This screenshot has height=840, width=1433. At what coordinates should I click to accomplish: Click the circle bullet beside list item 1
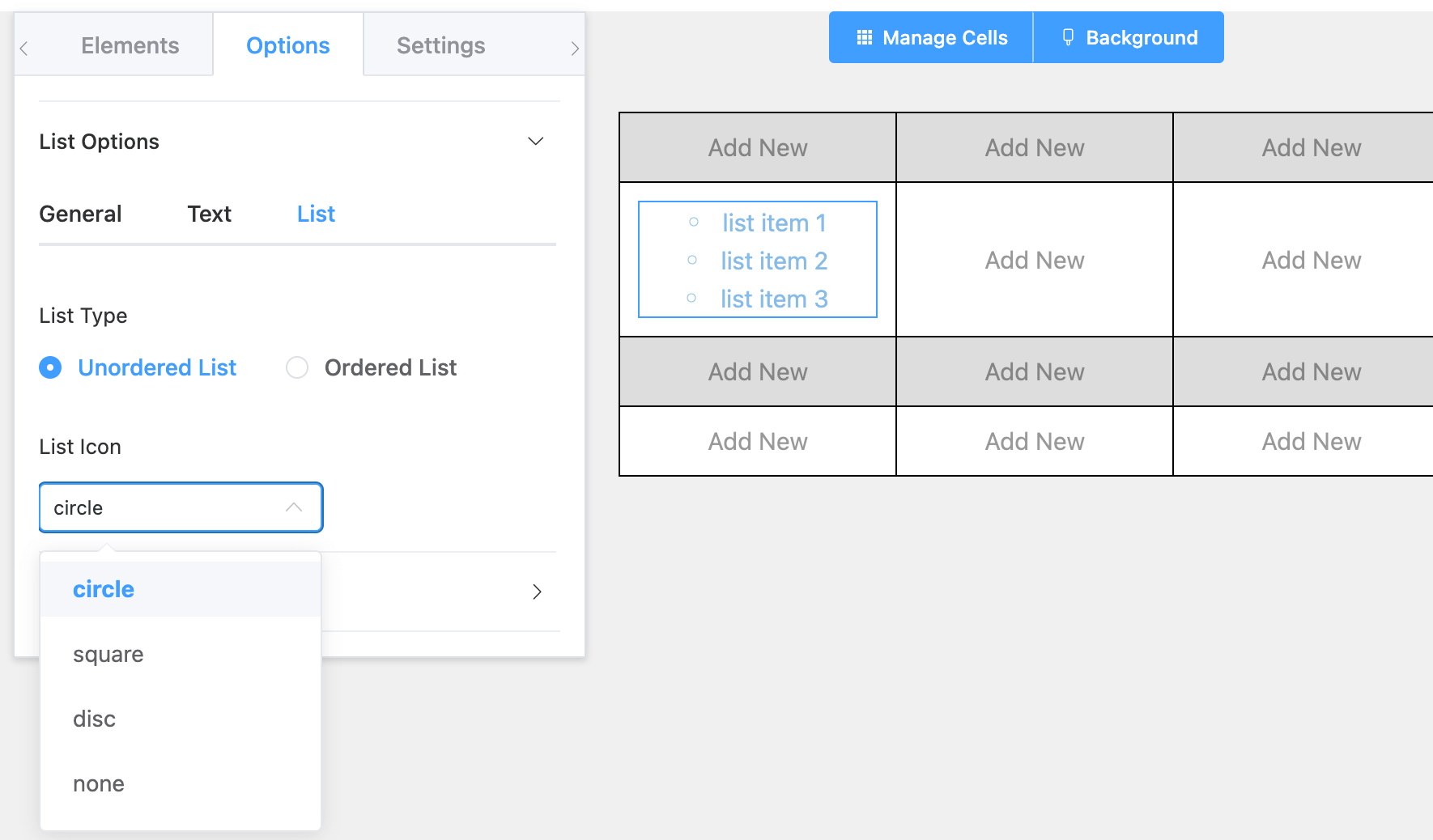click(692, 220)
